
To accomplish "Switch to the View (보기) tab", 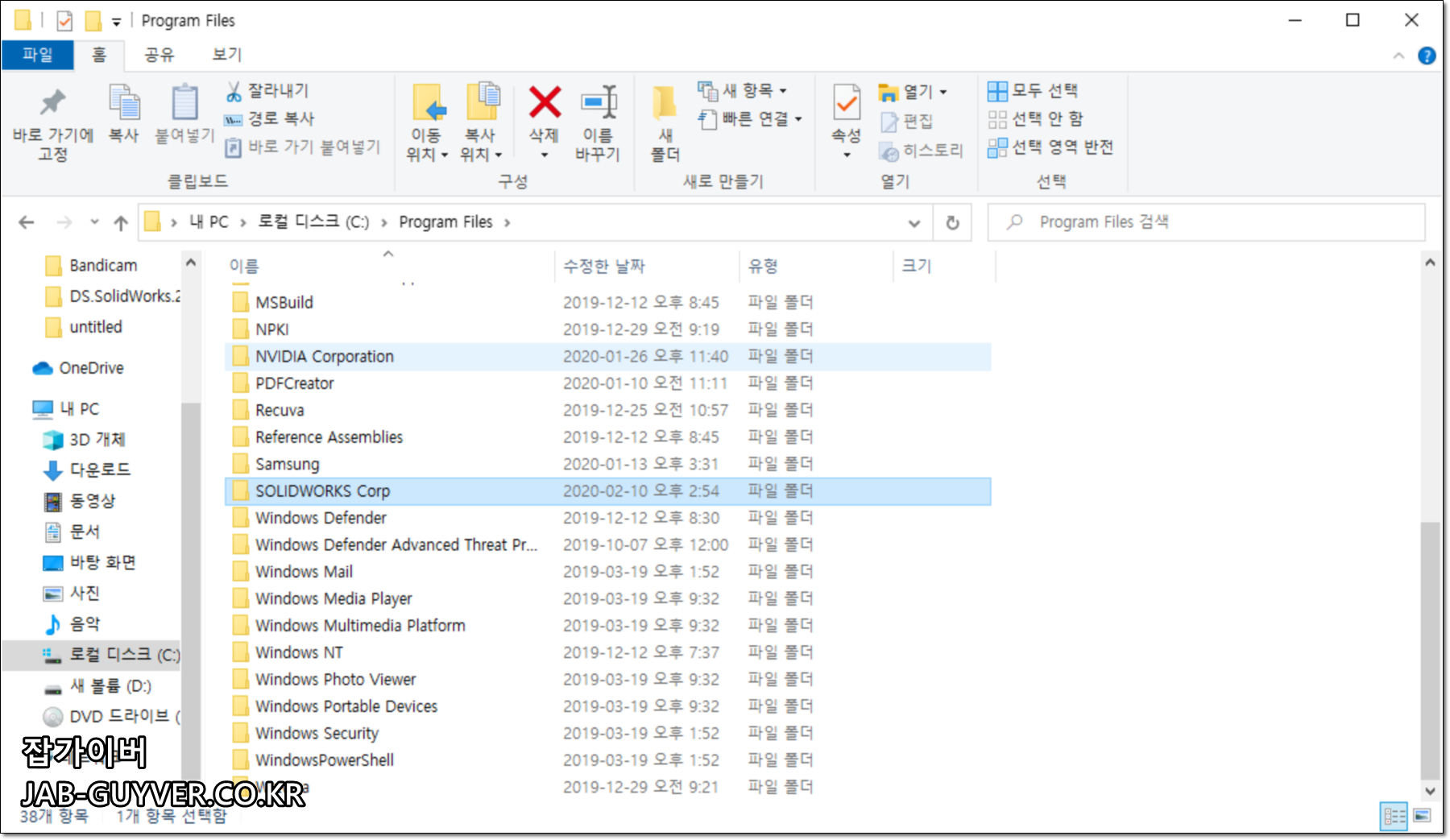I will point(226,54).
